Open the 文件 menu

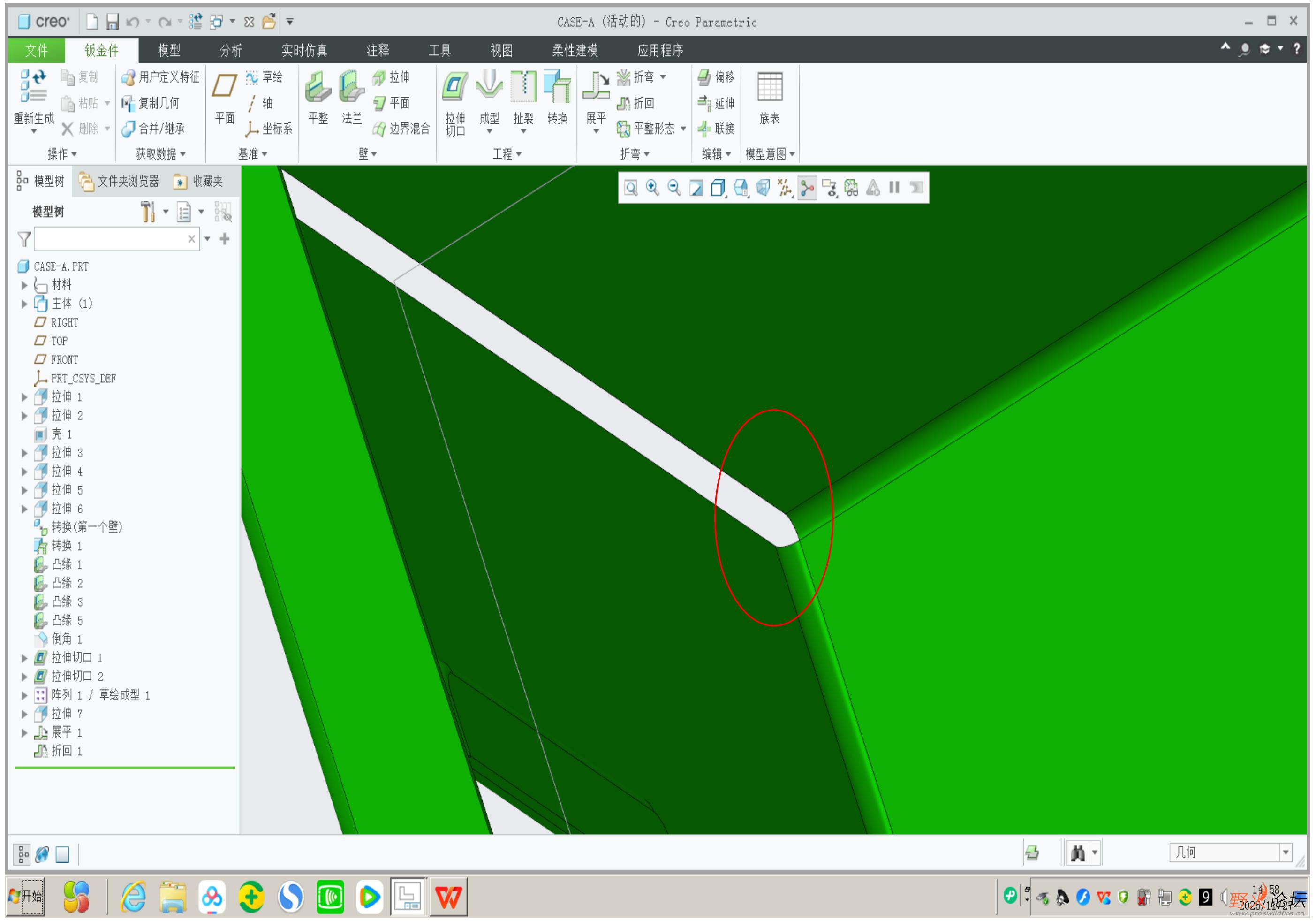pyautogui.click(x=36, y=51)
